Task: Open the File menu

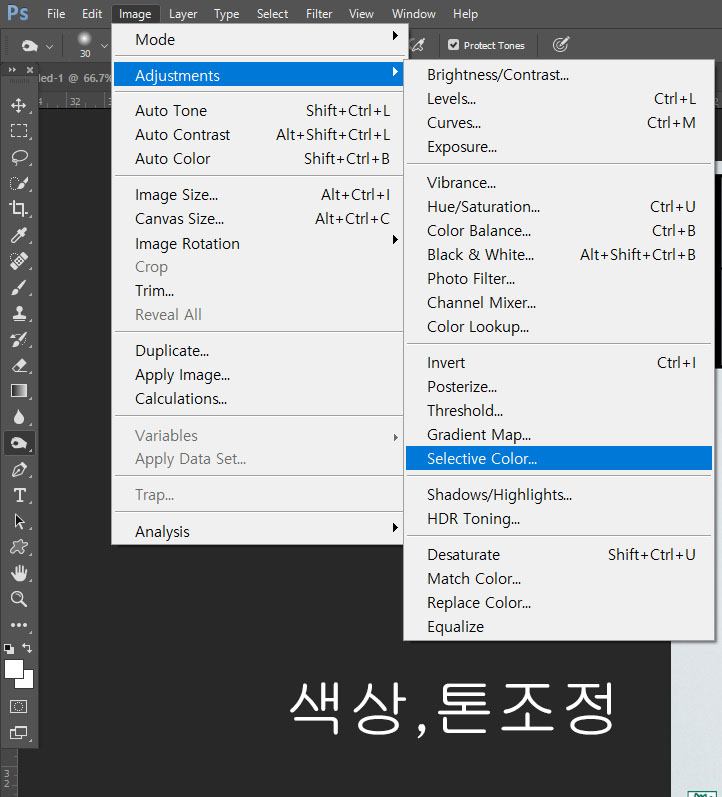Action: click(x=56, y=14)
